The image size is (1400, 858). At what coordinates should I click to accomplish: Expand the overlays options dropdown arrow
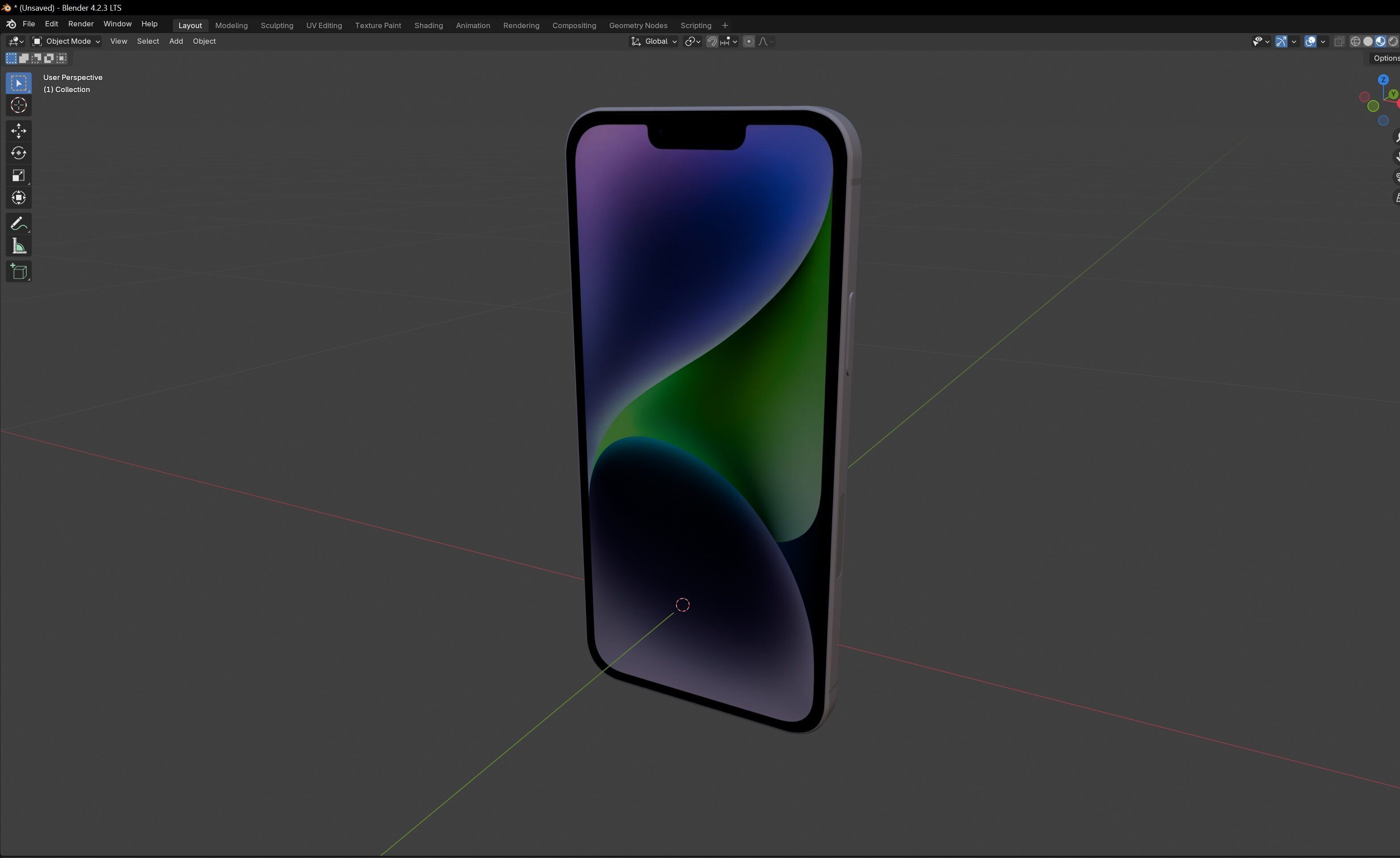point(1323,42)
